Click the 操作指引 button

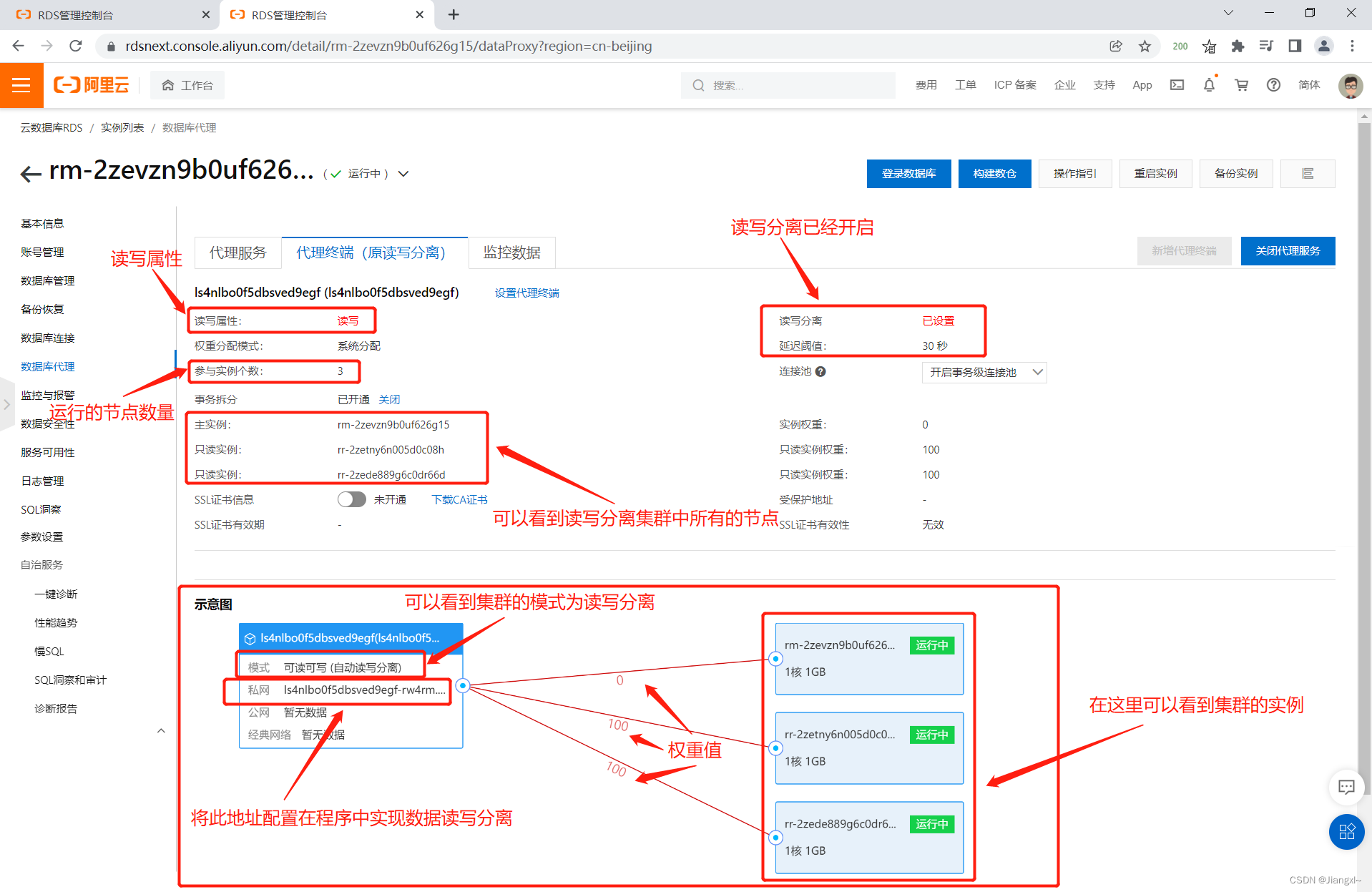tap(1075, 174)
